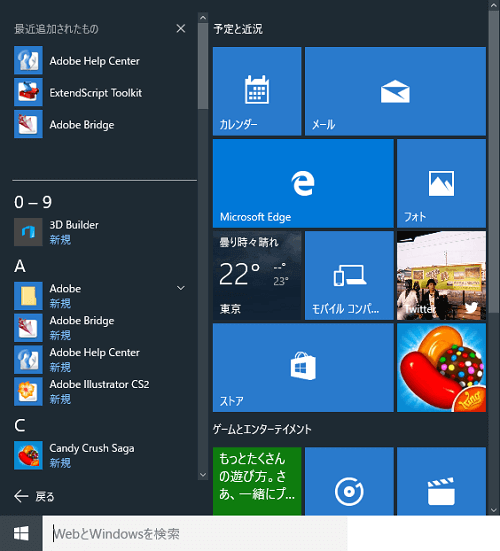Screen dimensions: 500x551
Task: Click the C section header letter
Action: coord(20,425)
